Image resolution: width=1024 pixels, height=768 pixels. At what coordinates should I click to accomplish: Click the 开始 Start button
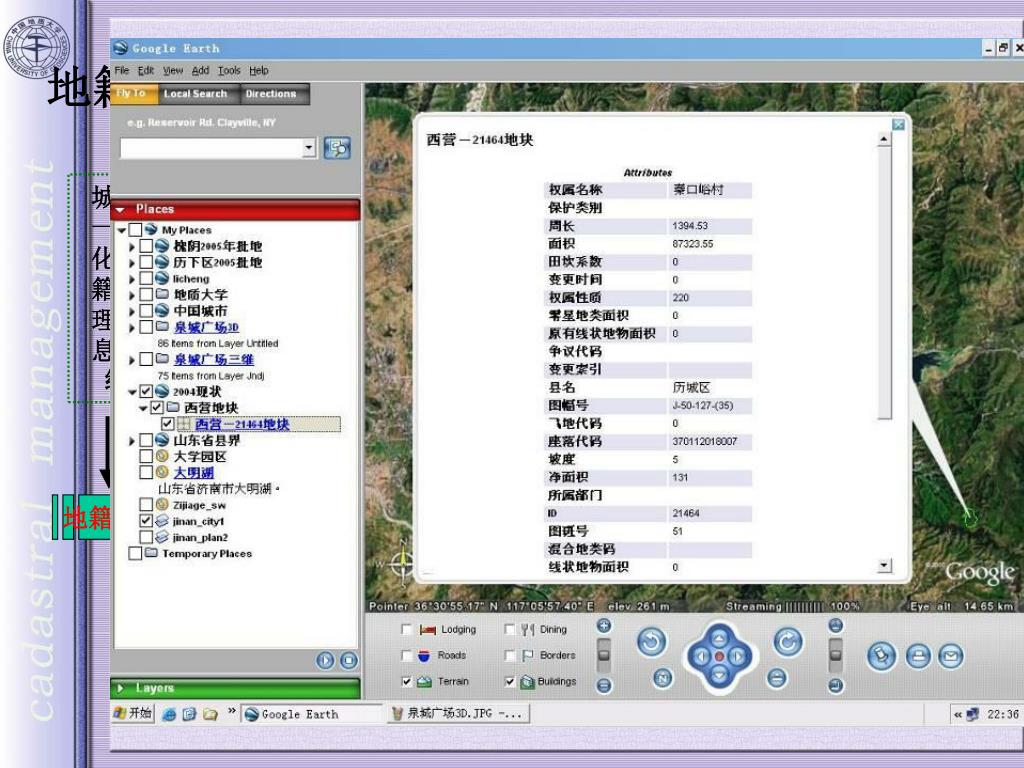coord(133,713)
